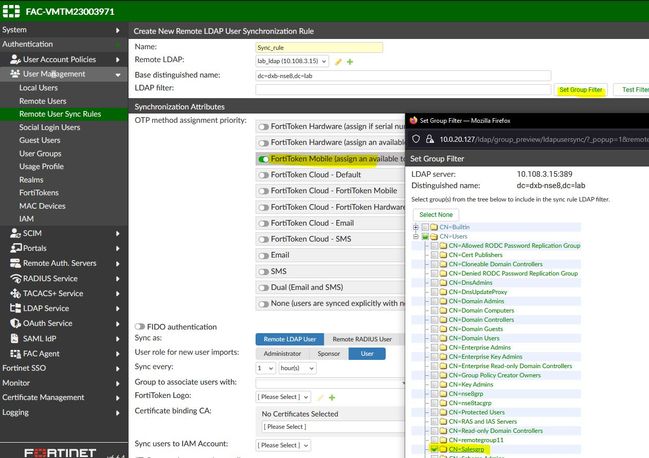This screenshot has width=649, height=458.
Task: Click the RADIUS Service wifi icon
Action: click(16, 278)
